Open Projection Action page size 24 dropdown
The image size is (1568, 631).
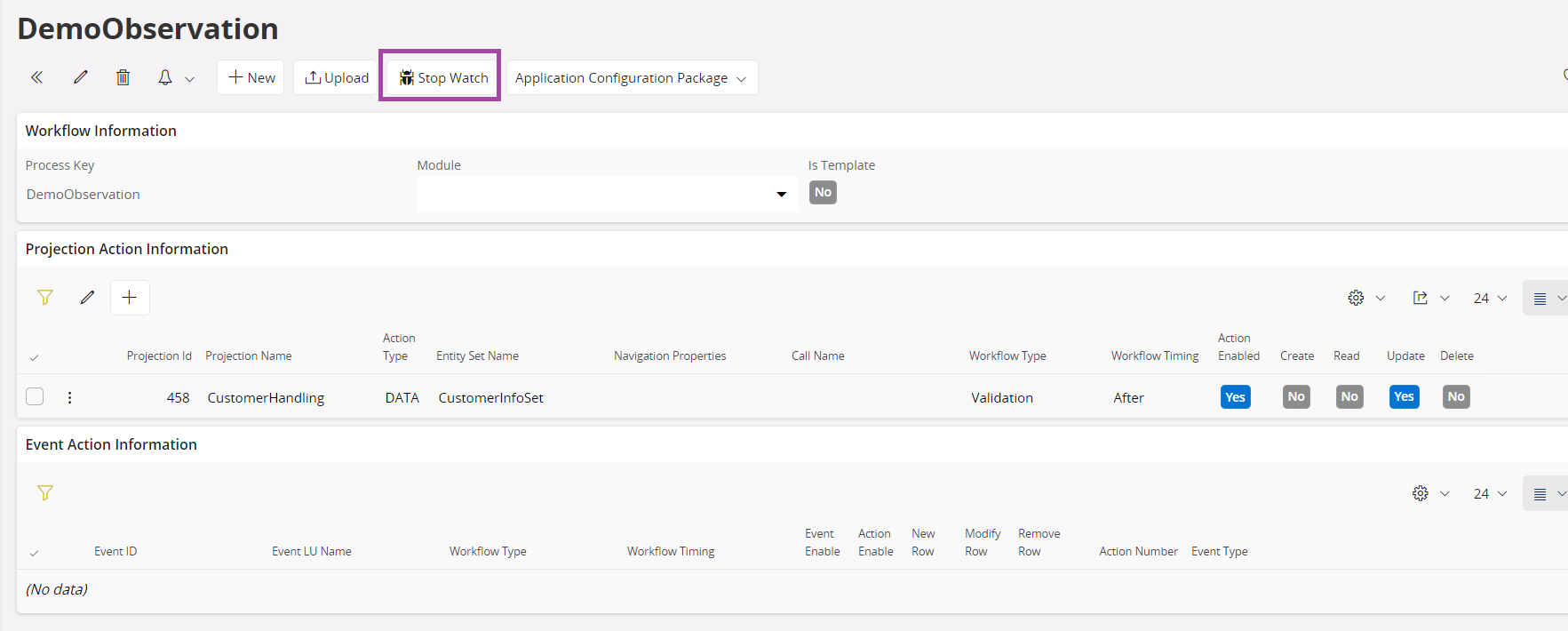1490,299
